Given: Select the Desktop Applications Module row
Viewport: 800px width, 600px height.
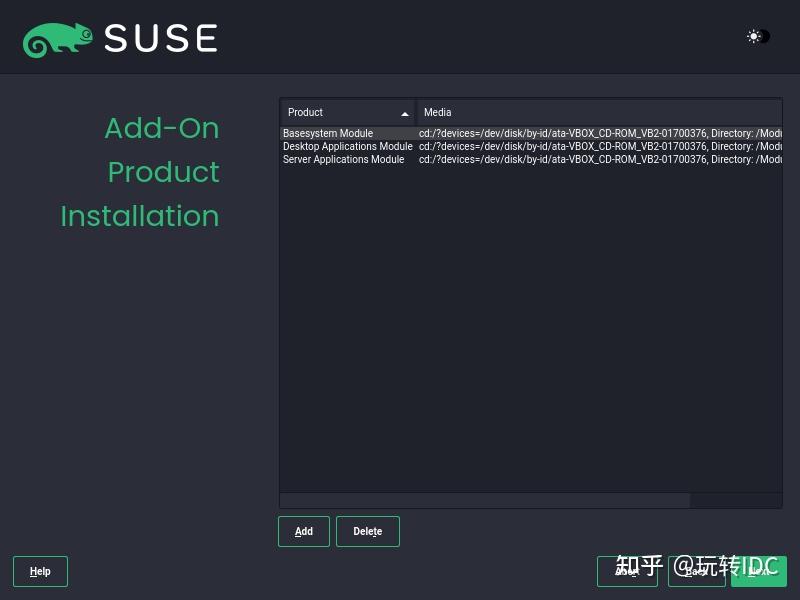Looking at the screenshot, I should (x=345, y=146).
